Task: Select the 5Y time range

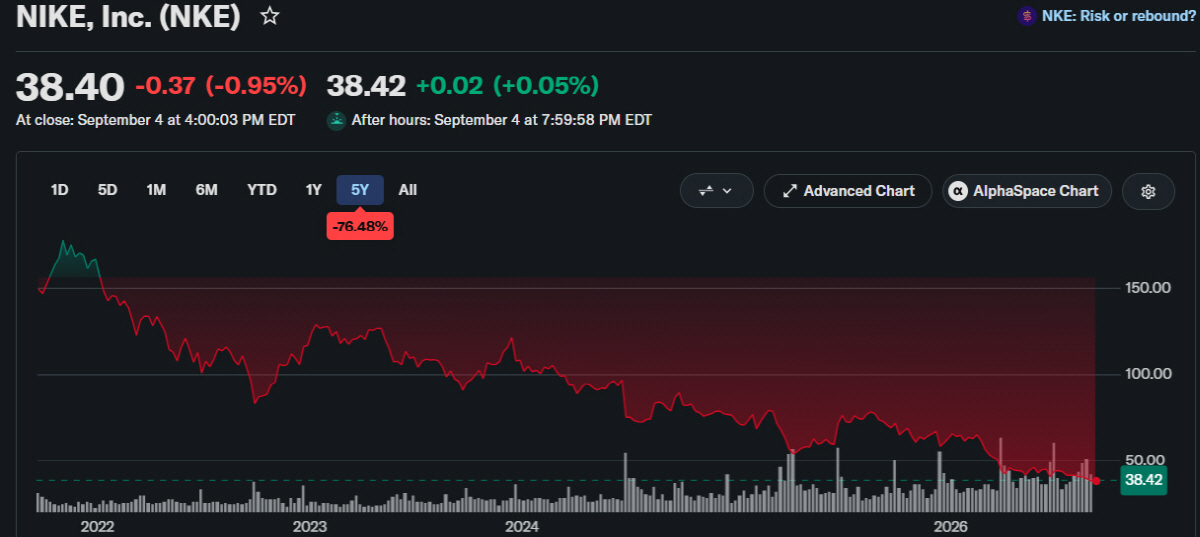Action: pos(360,190)
